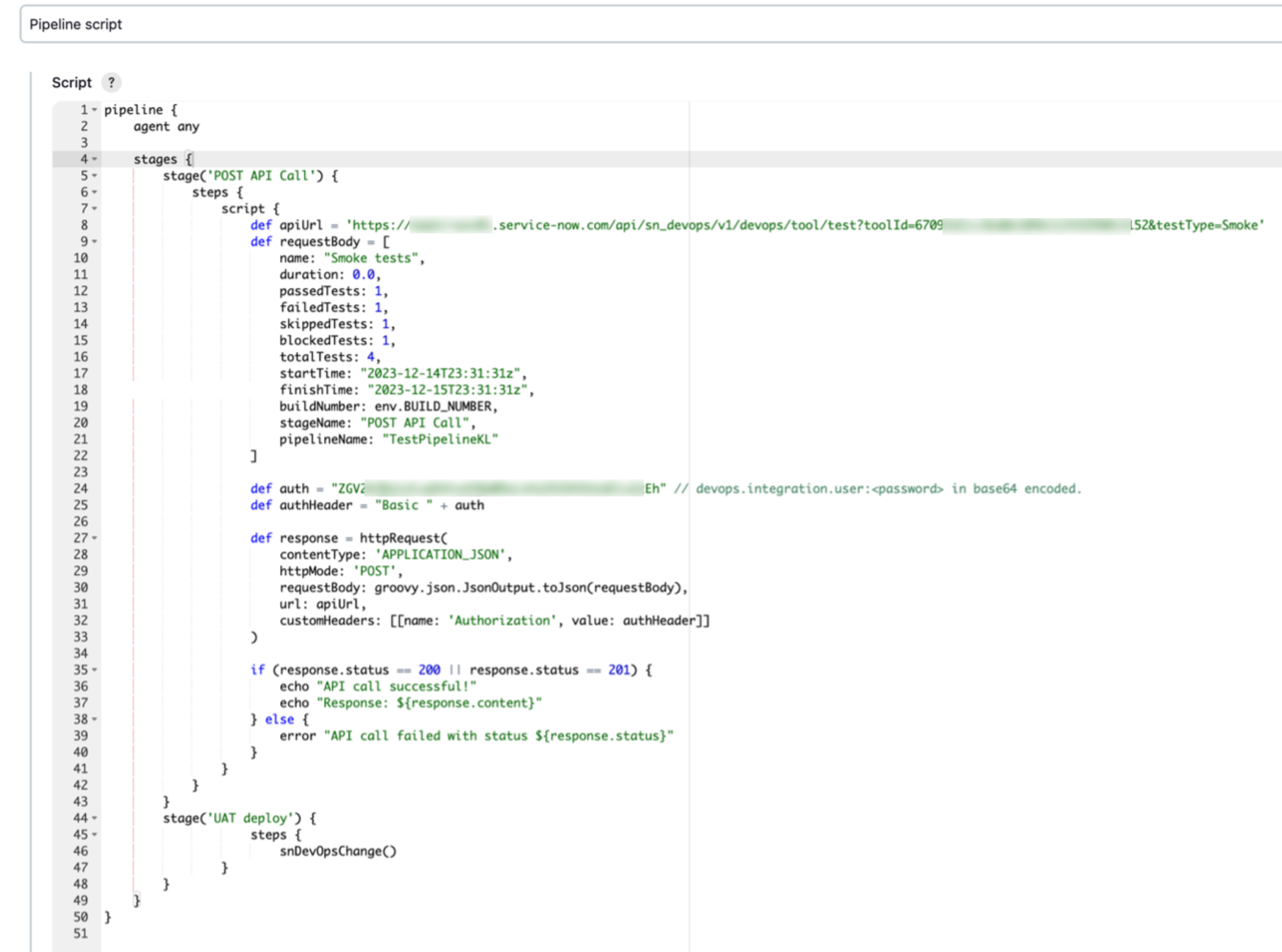Open the Pipeline script definition dropdown
The width and height of the screenshot is (1282, 952).
651,24
